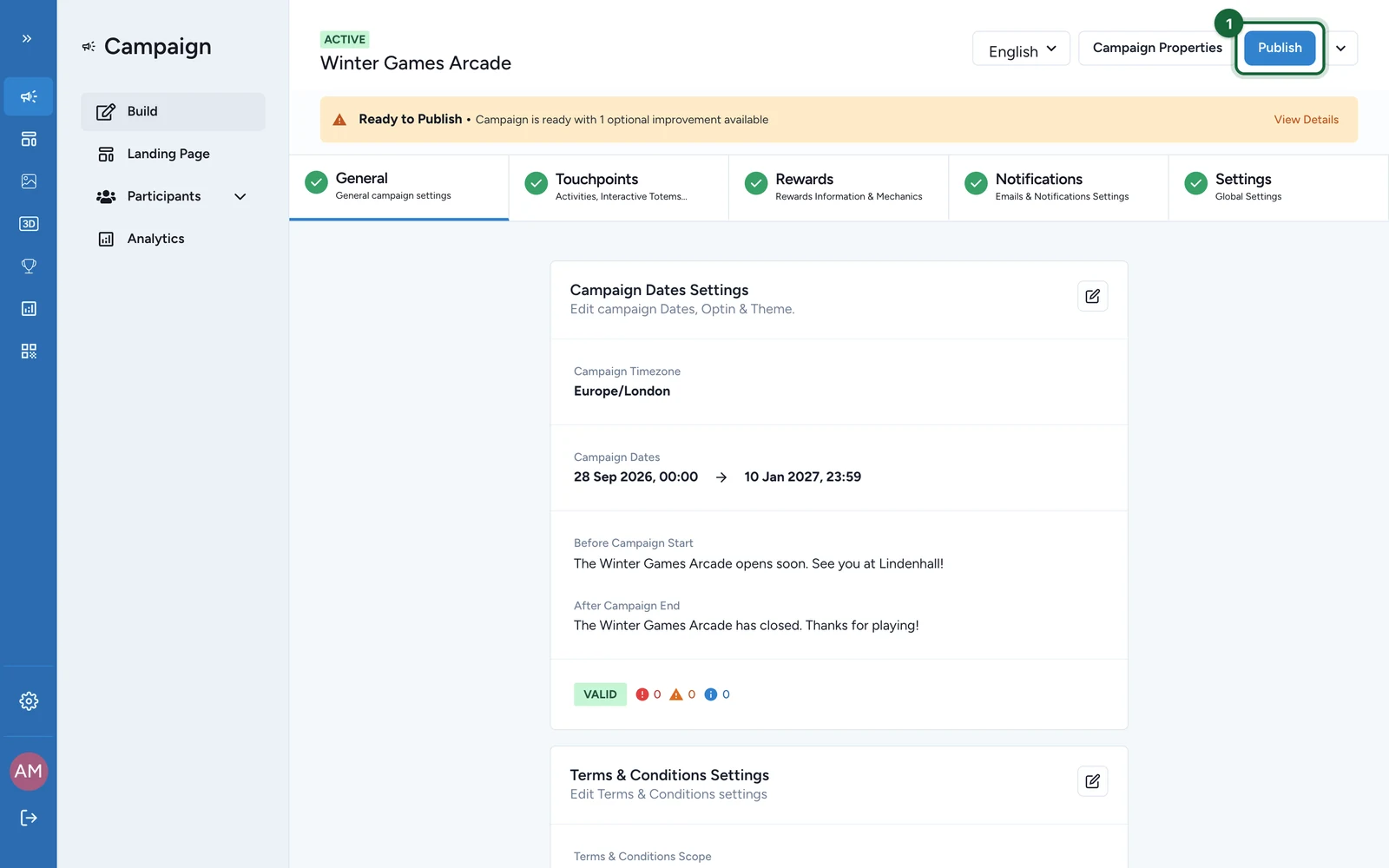Click the AM user avatar
This screenshot has width=1389, height=868.
pyautogui.click(x=29, y=771)
